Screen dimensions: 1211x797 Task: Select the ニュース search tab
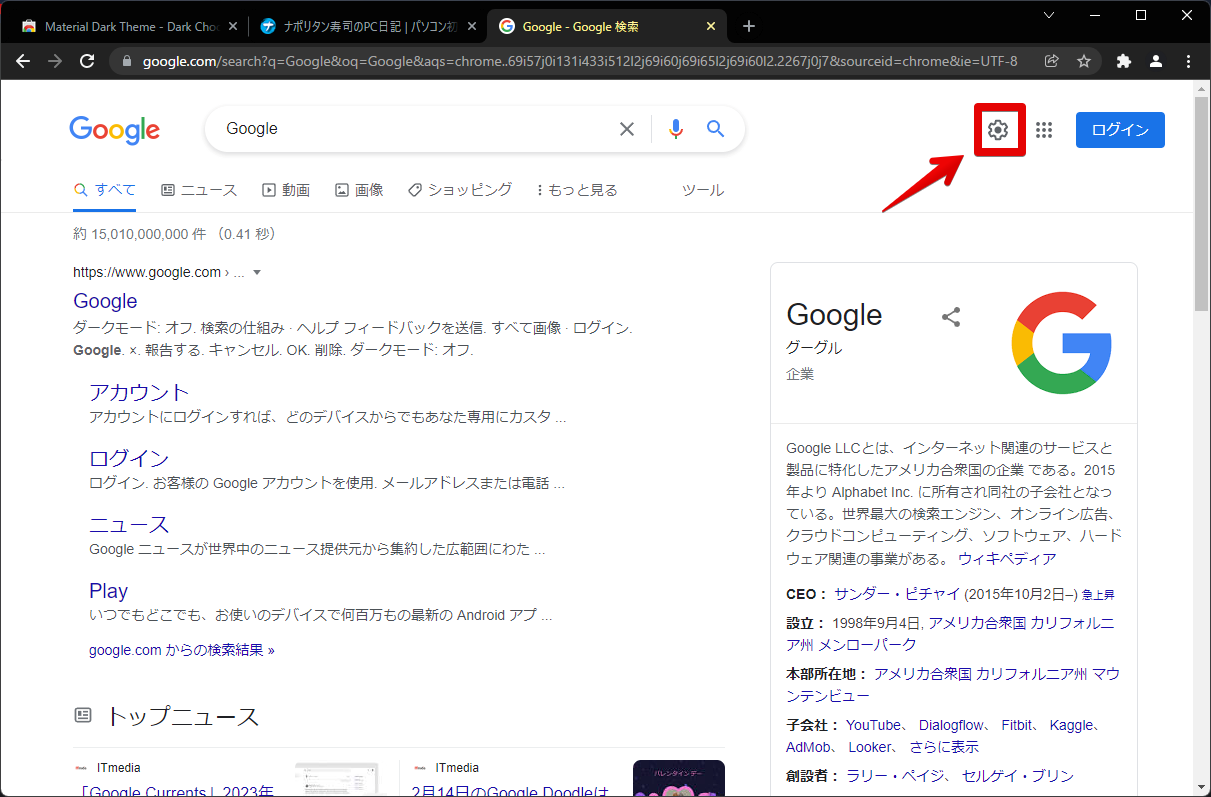(199, 190)
